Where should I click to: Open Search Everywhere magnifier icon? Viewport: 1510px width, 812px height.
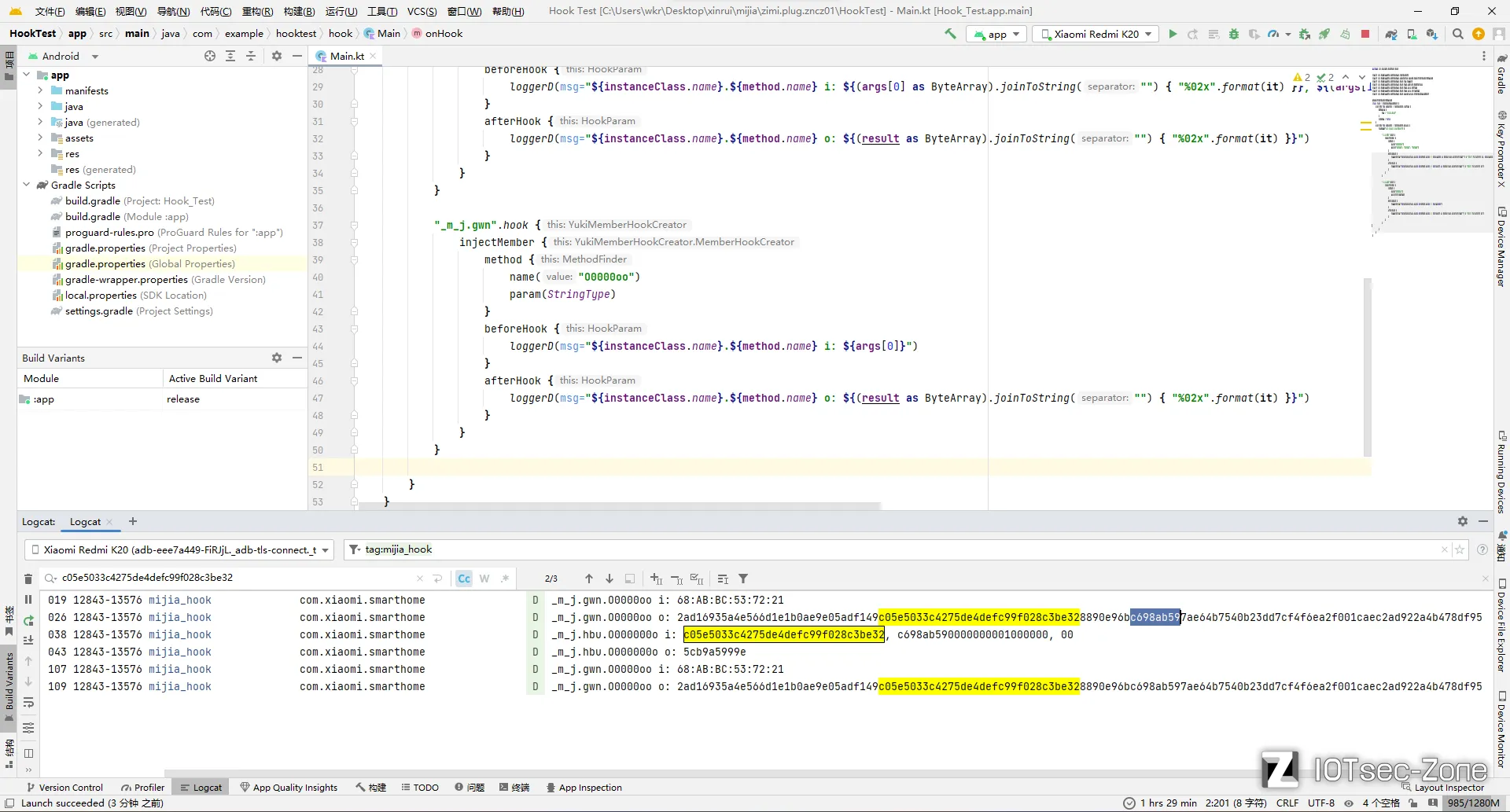[x=1458, y=34]
